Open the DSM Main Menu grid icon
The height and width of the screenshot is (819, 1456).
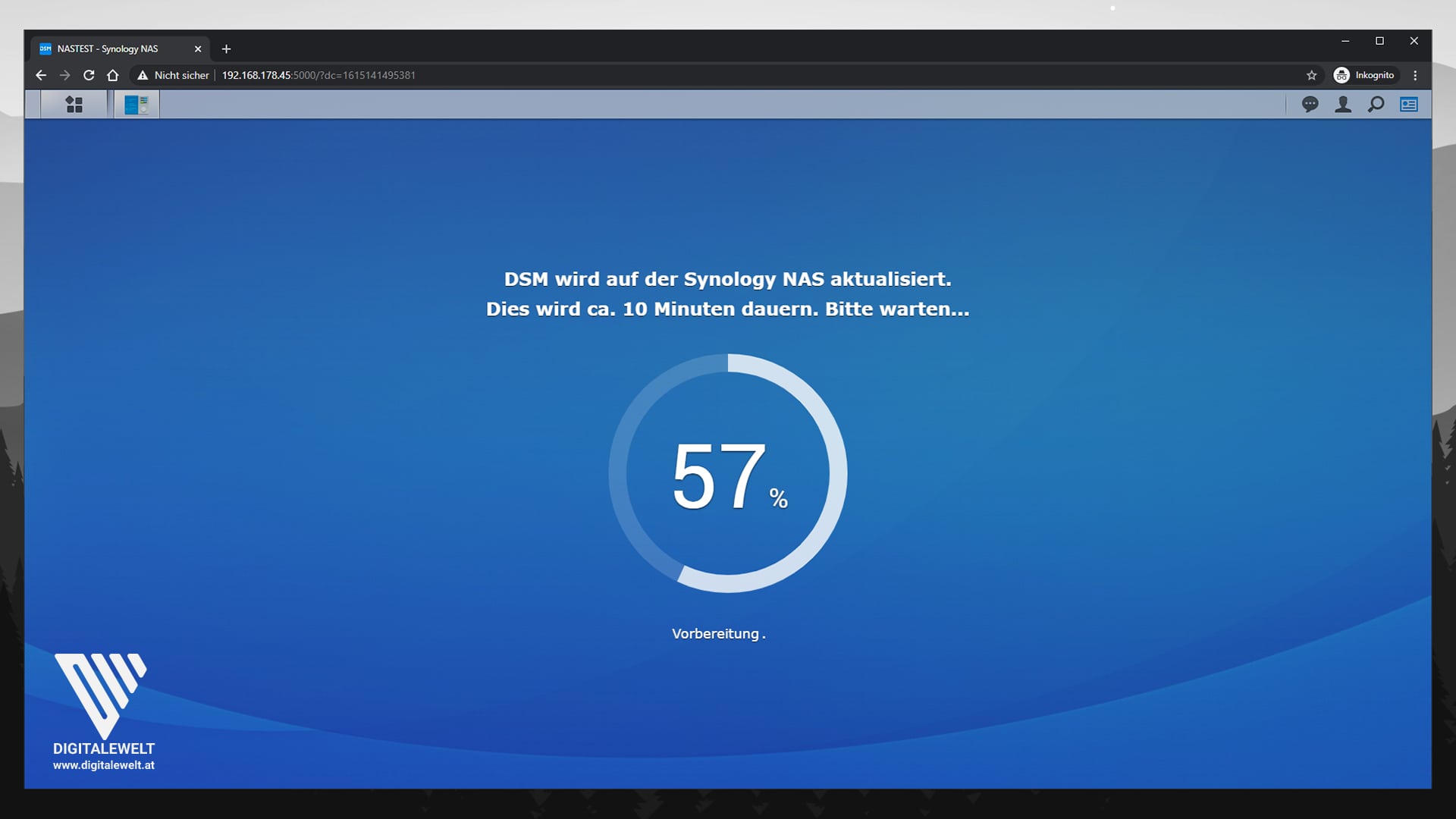(x=74, y=105)
